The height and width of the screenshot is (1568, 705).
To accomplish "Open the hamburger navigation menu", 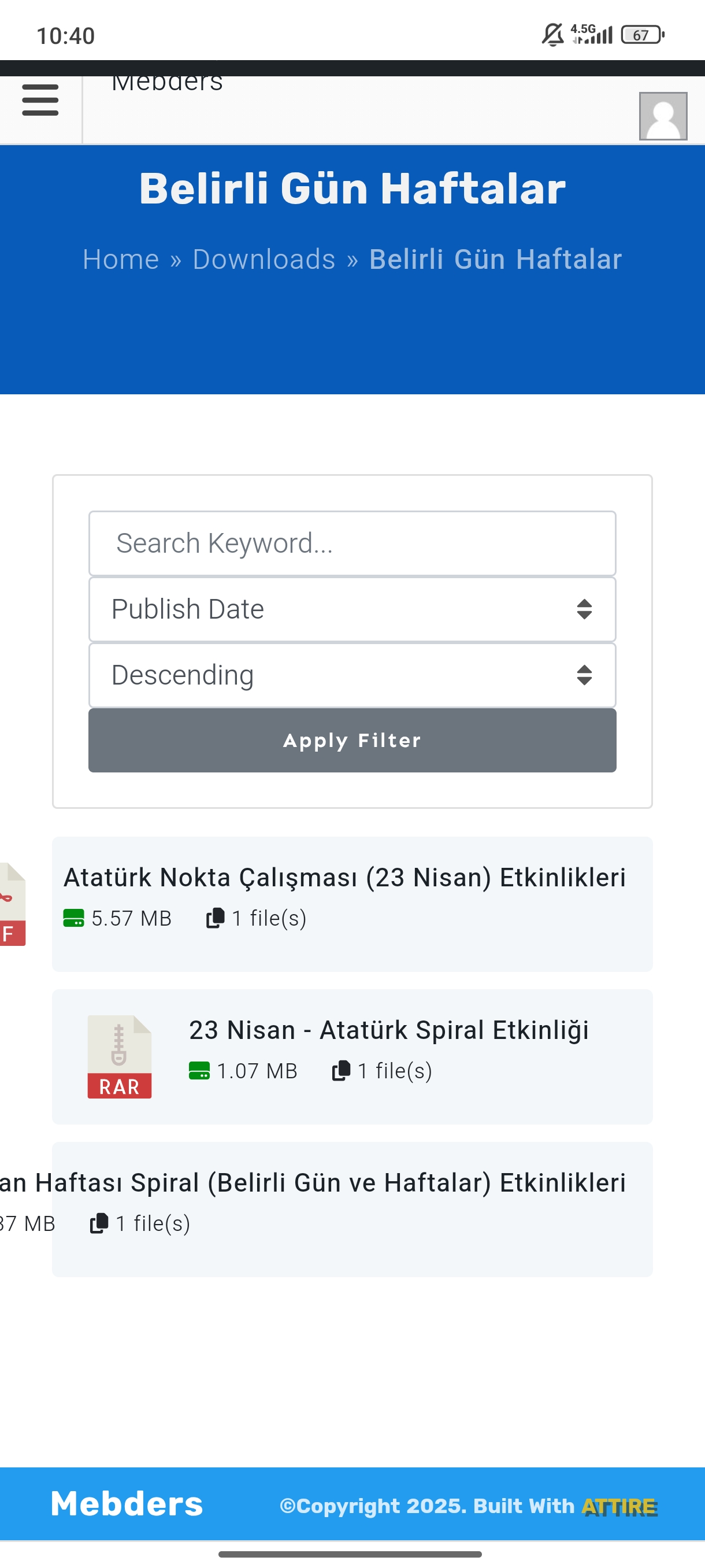I will (x=40, y=101).
